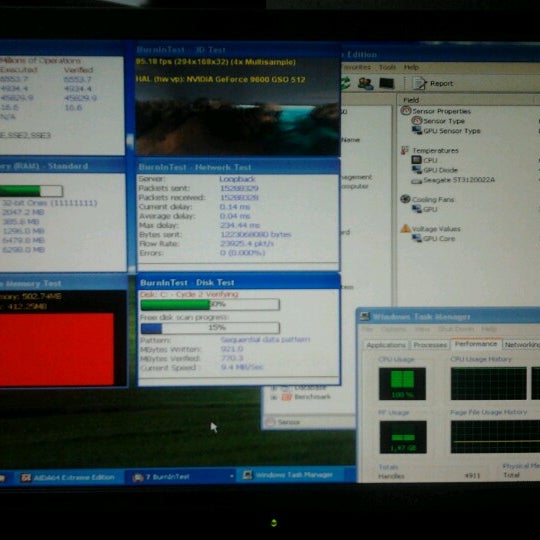
Task: Click the Loopback server value in Network Test
Action: (x=237, y=179)
